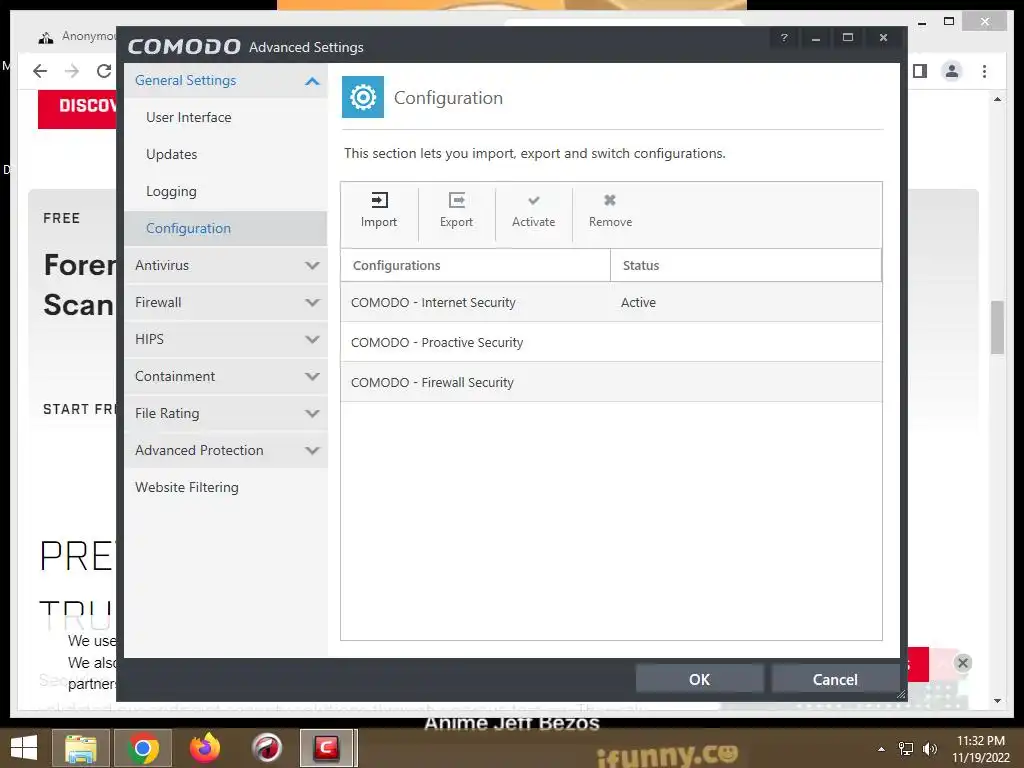
Task: Dismiss the cookie banner close icon
Action: [963, 663]
